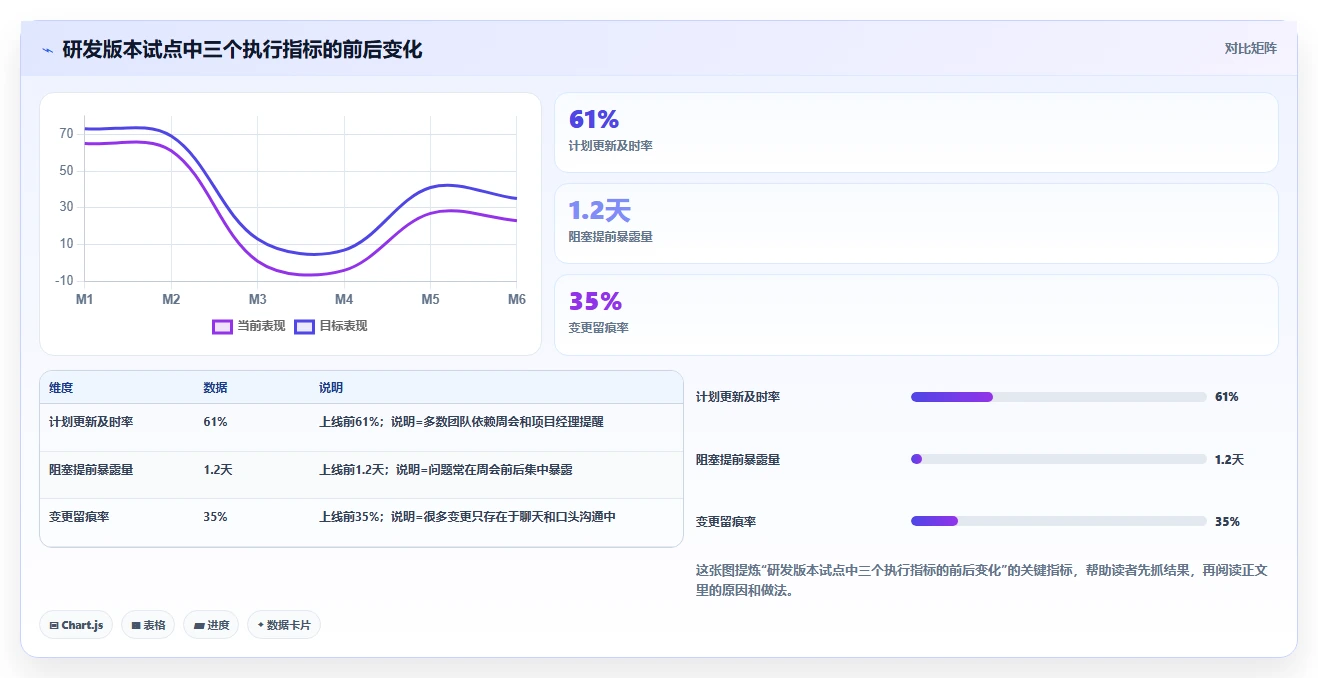Toggle the 目标表现 legend entry
Screen dimensions: 1318x678
(331, 326)
